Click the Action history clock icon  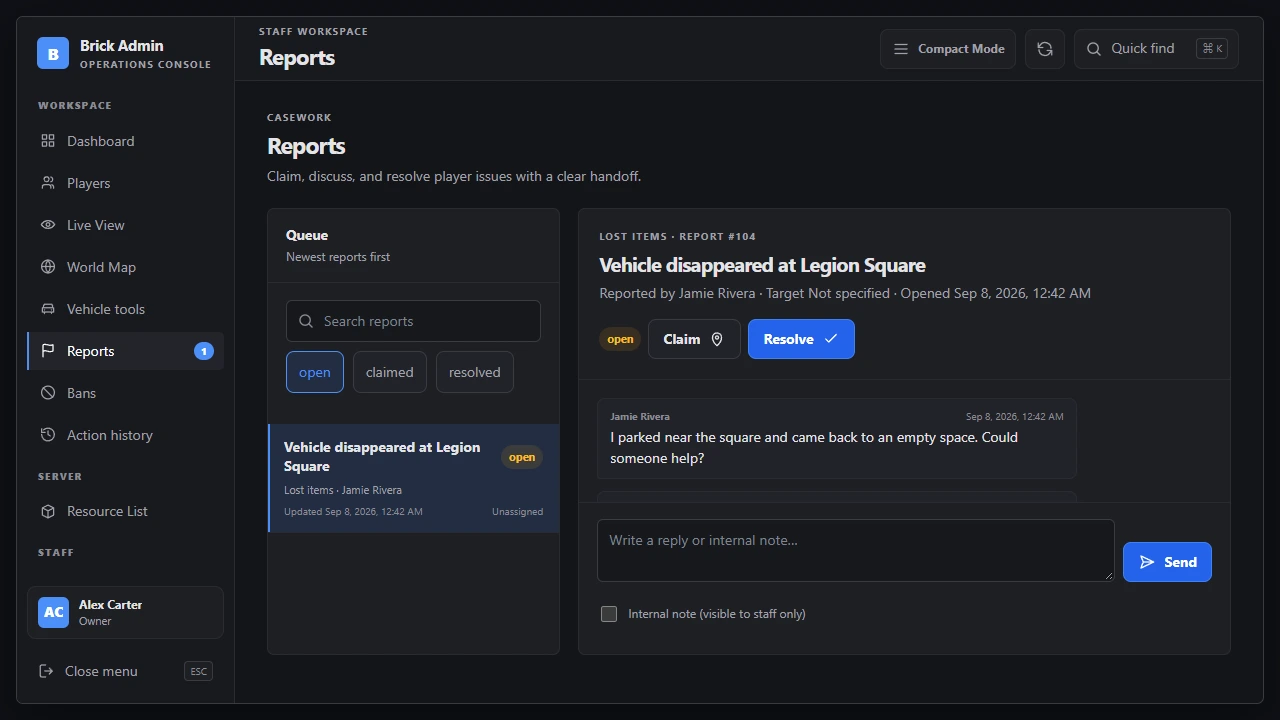click(x=48, y=435)
